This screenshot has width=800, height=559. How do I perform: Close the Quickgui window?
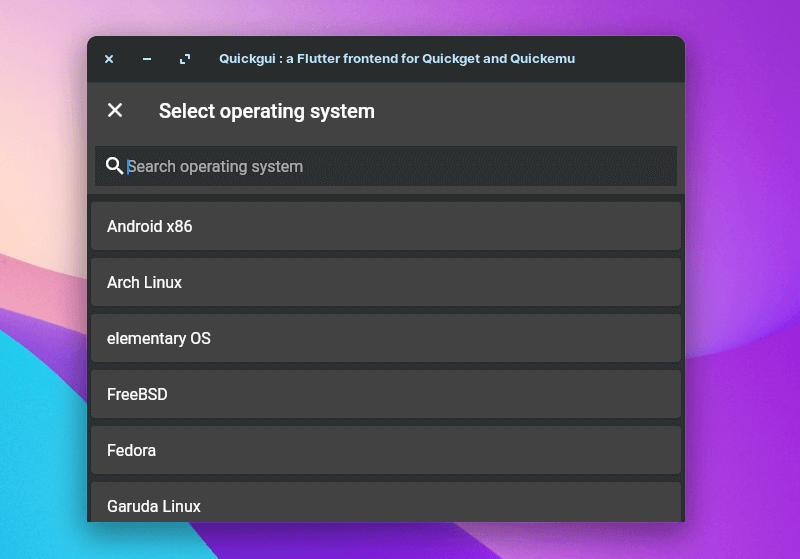pos(109,60)
